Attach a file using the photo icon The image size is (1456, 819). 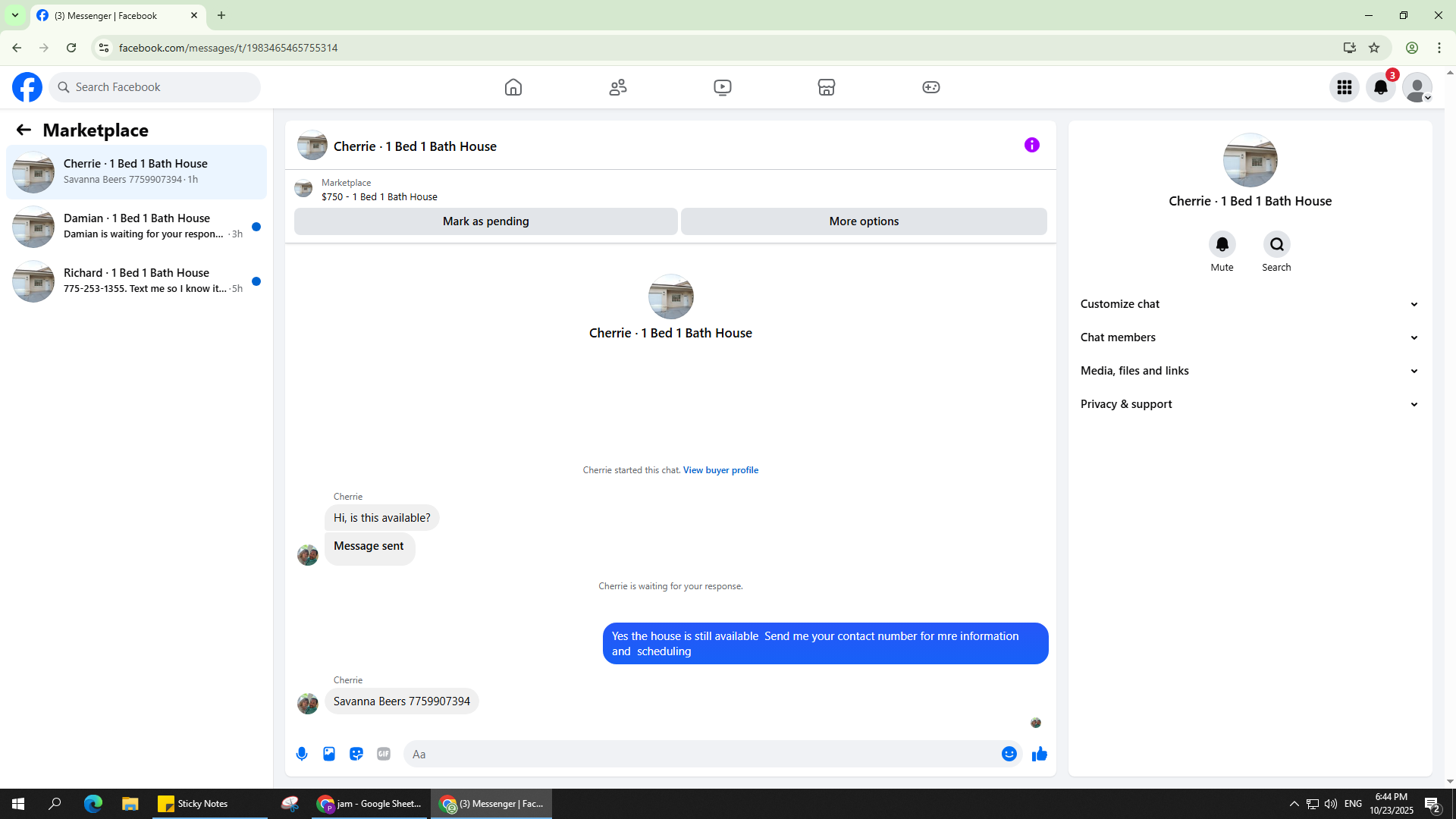tap(329, 754)
